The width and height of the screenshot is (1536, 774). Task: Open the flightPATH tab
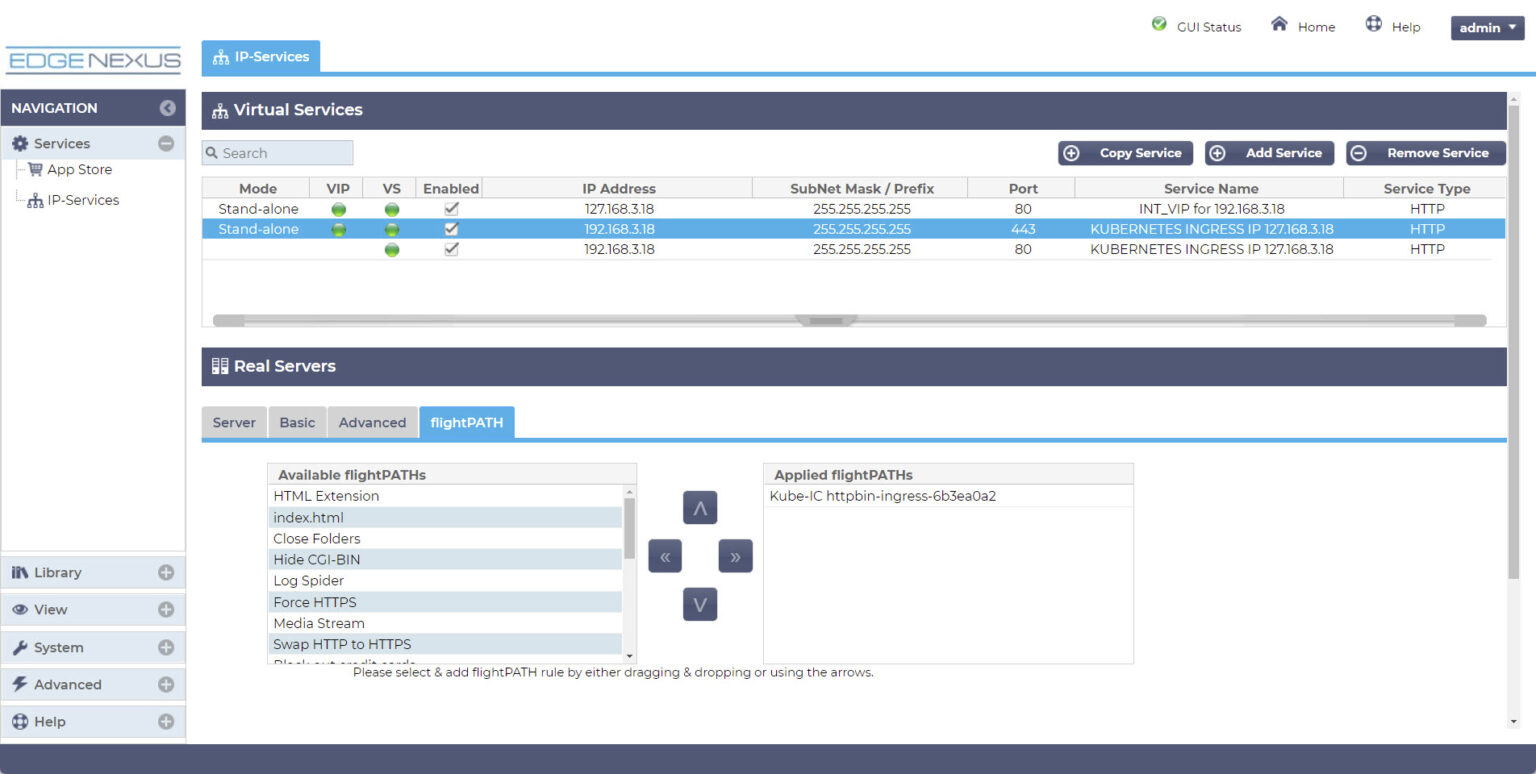(x=466, y=422)
